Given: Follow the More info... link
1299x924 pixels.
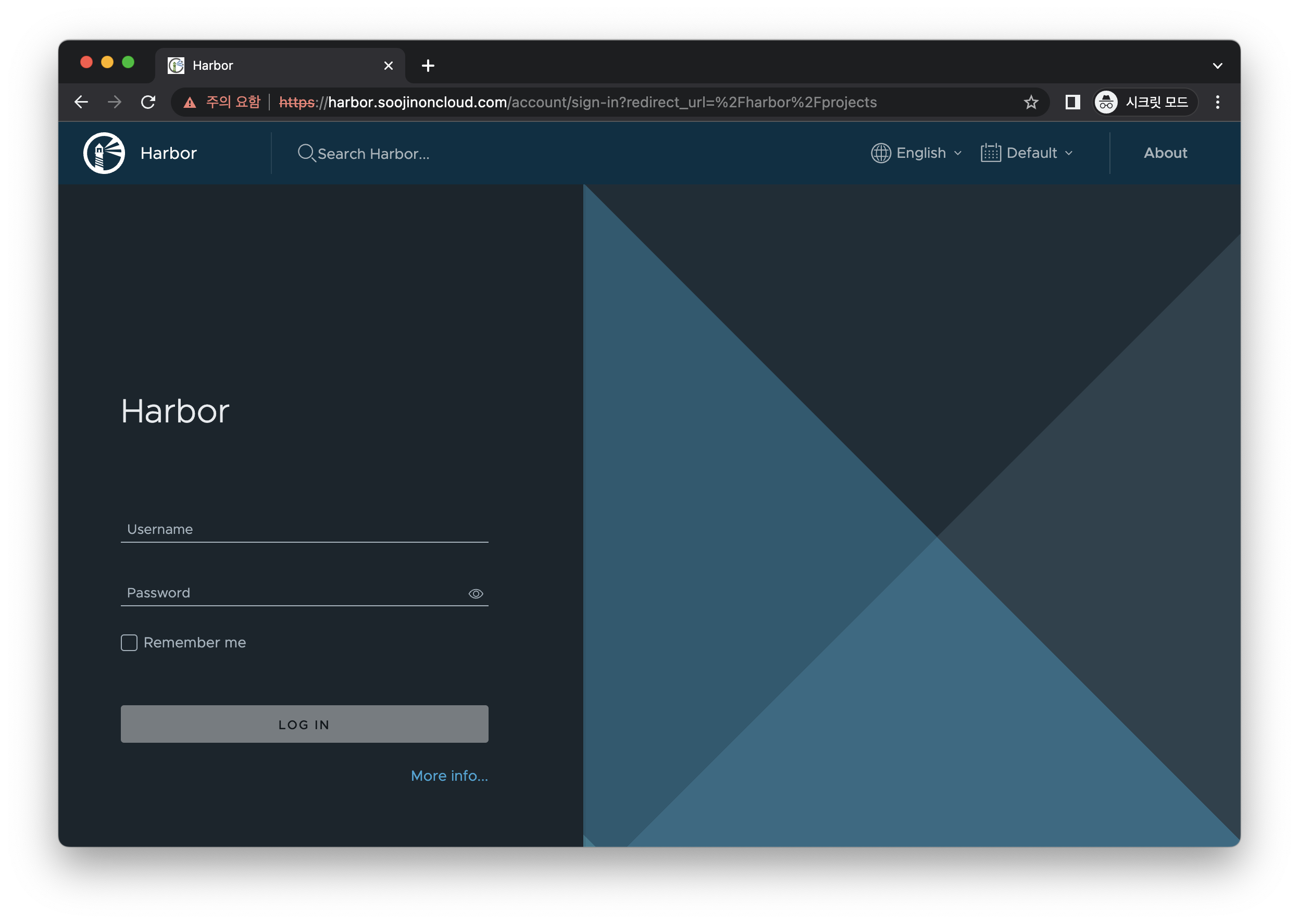Looking at the screenshot, I should point(449,776).
